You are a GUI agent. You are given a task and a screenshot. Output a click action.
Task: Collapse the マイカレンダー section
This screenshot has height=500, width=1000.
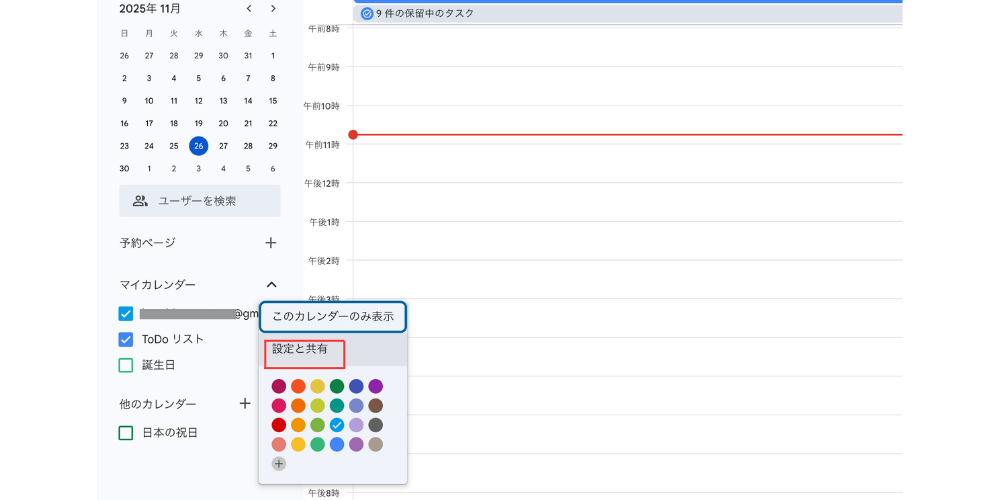point(271,285)
